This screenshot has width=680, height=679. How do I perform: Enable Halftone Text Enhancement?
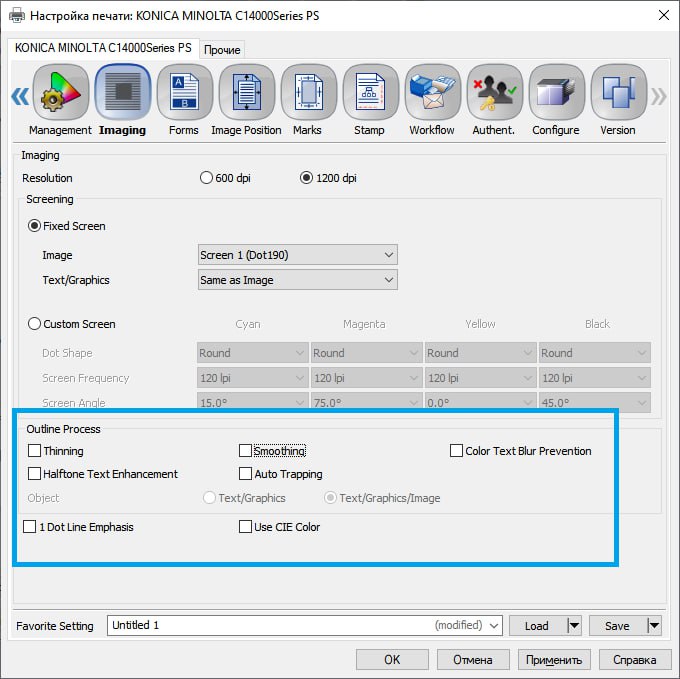click(x=34, y=473)
